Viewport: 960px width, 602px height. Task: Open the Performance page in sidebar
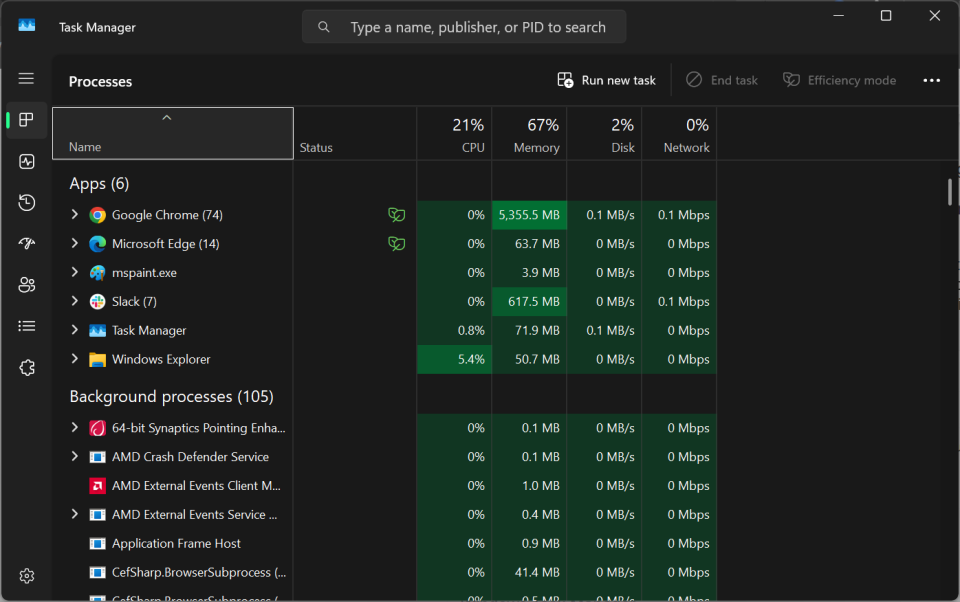pos(27,161)
